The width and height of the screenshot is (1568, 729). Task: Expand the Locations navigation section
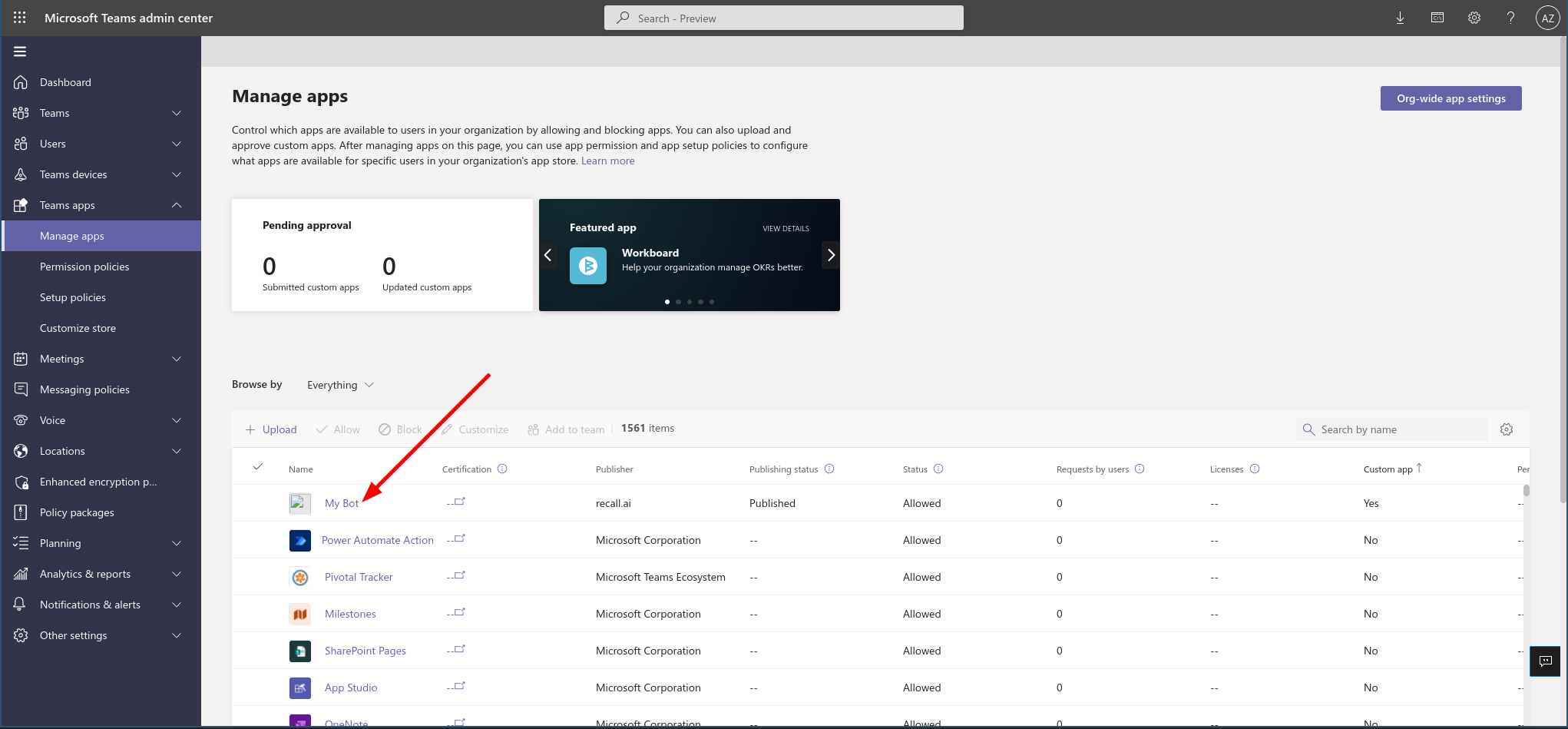(x=177, y=451)
